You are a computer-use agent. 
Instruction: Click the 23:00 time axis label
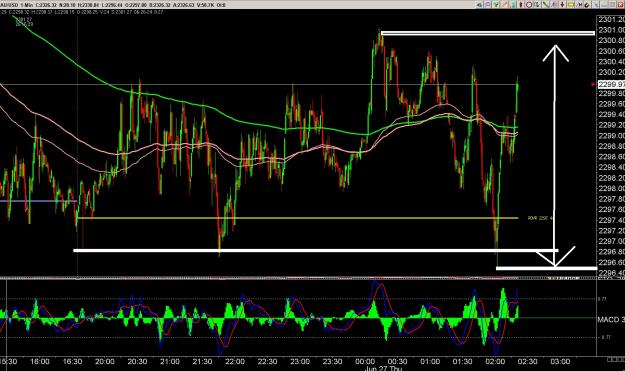coord(300,361)
